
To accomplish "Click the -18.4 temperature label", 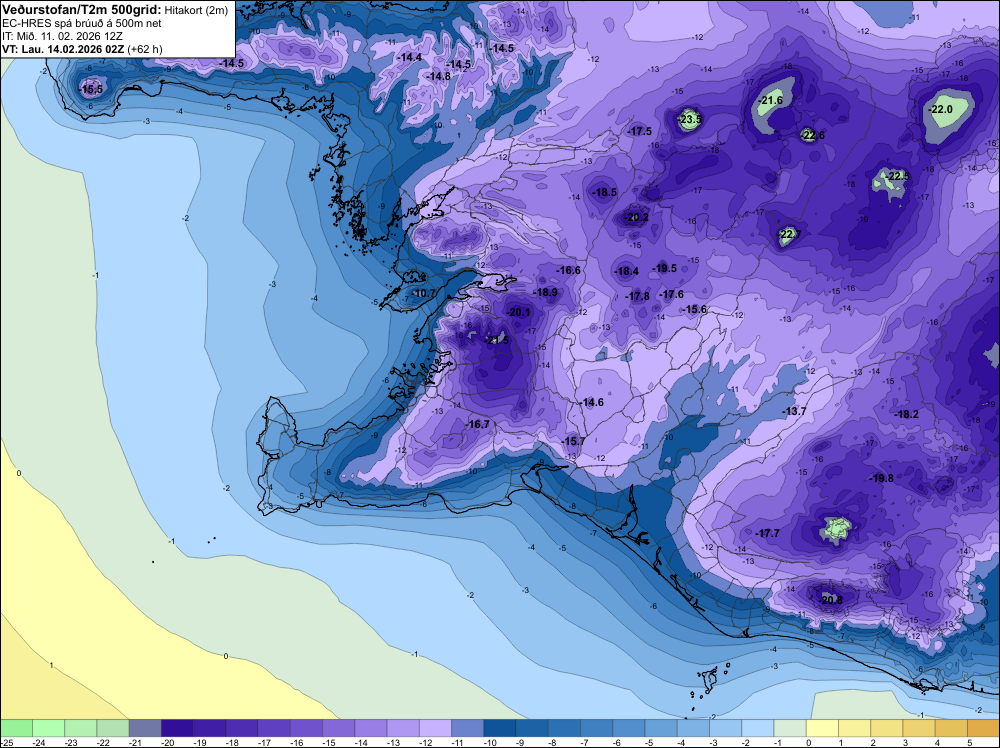I will tap(627, 271).
